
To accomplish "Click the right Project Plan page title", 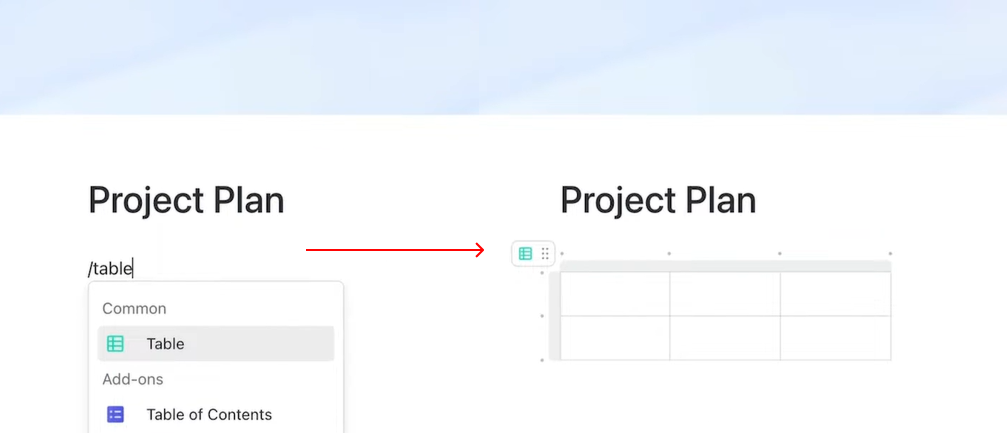I will tap(658, 200).
